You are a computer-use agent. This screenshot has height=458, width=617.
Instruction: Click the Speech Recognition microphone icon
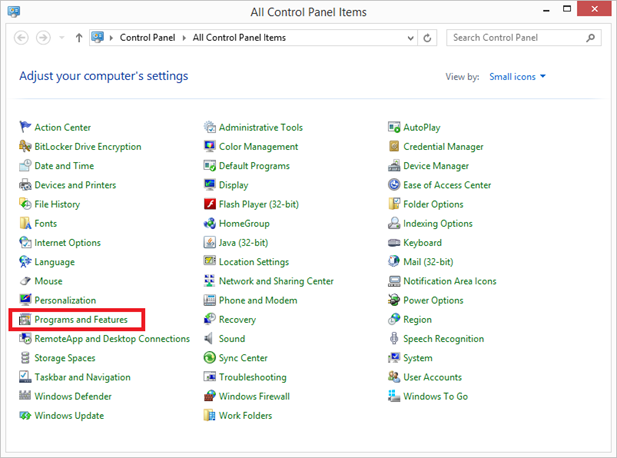pyautogui.click(x=394, y=338)
